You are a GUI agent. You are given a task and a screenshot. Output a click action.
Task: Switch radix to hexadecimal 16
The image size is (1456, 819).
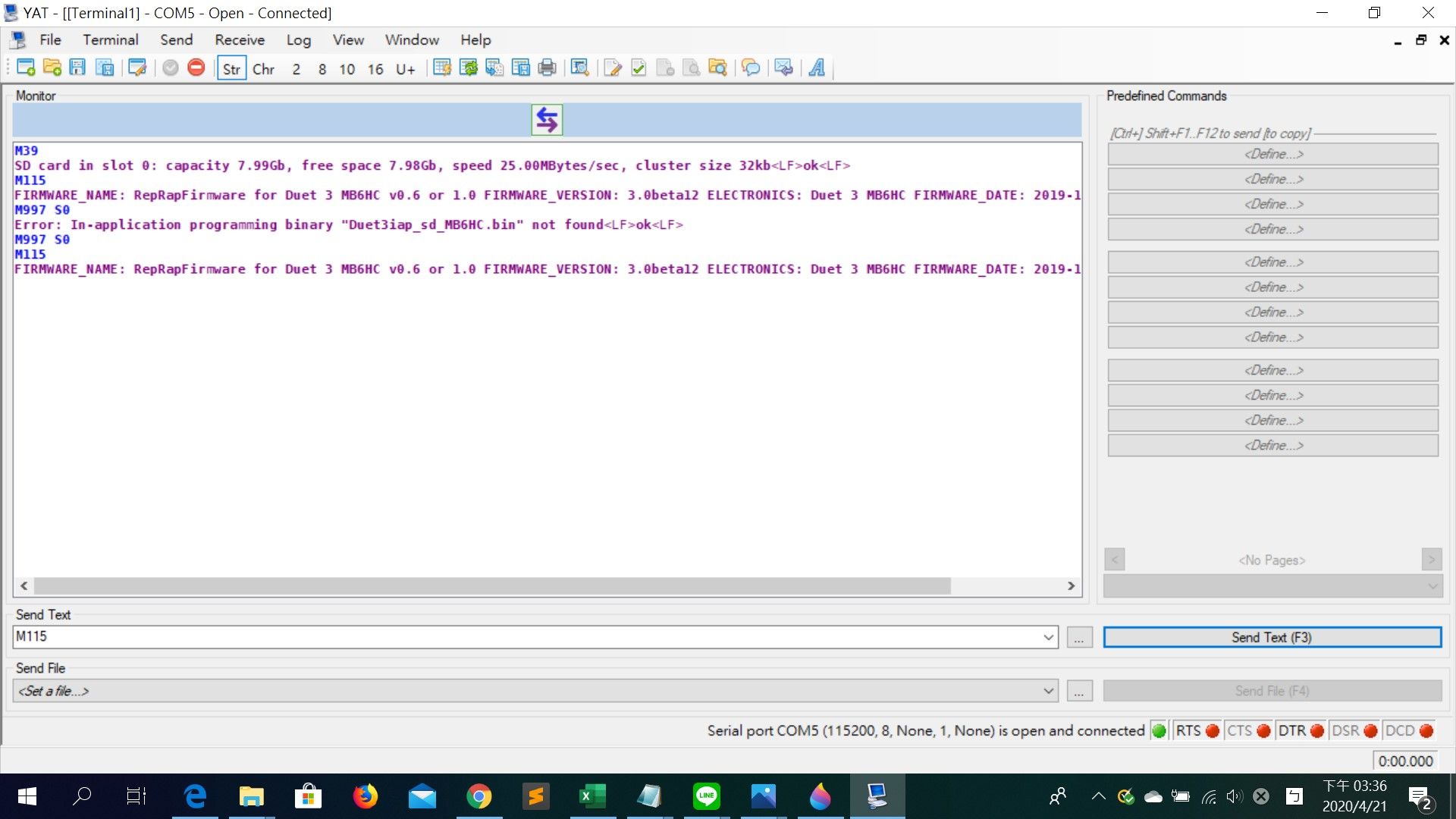376,68
